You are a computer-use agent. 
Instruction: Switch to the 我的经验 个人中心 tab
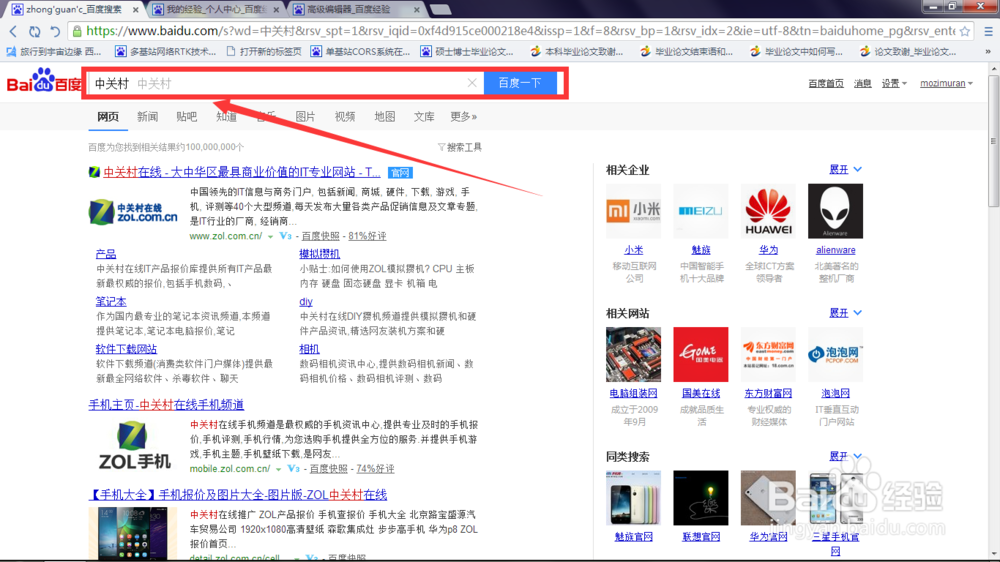click(216, 10)
